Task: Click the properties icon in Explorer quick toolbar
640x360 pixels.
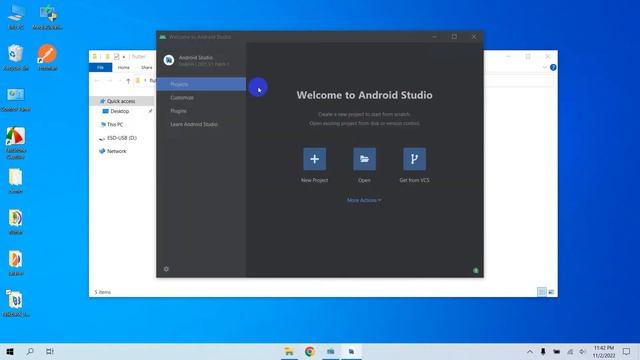Action: (117, 56)
